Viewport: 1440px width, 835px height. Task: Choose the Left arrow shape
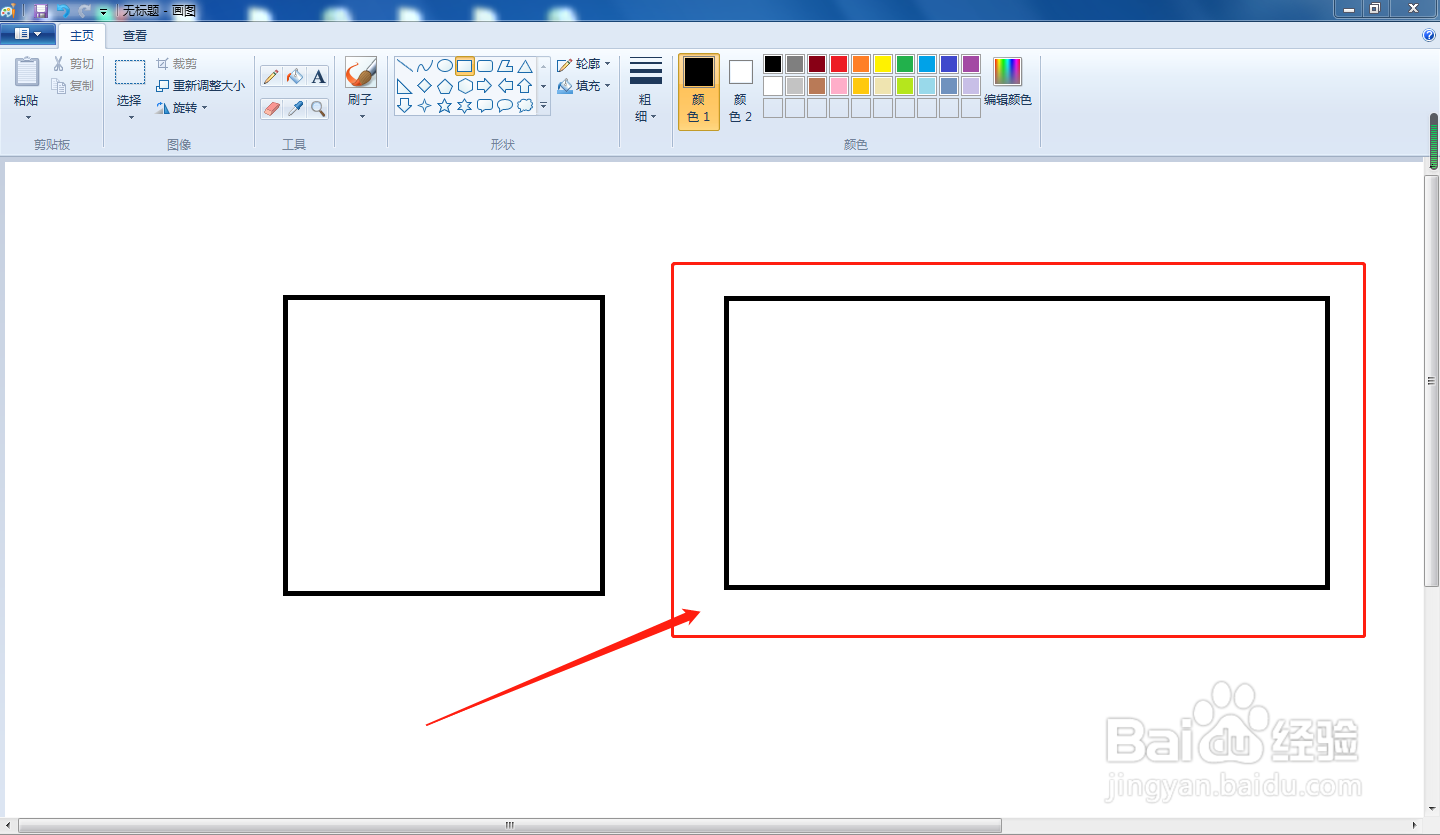tap(505, 86)
